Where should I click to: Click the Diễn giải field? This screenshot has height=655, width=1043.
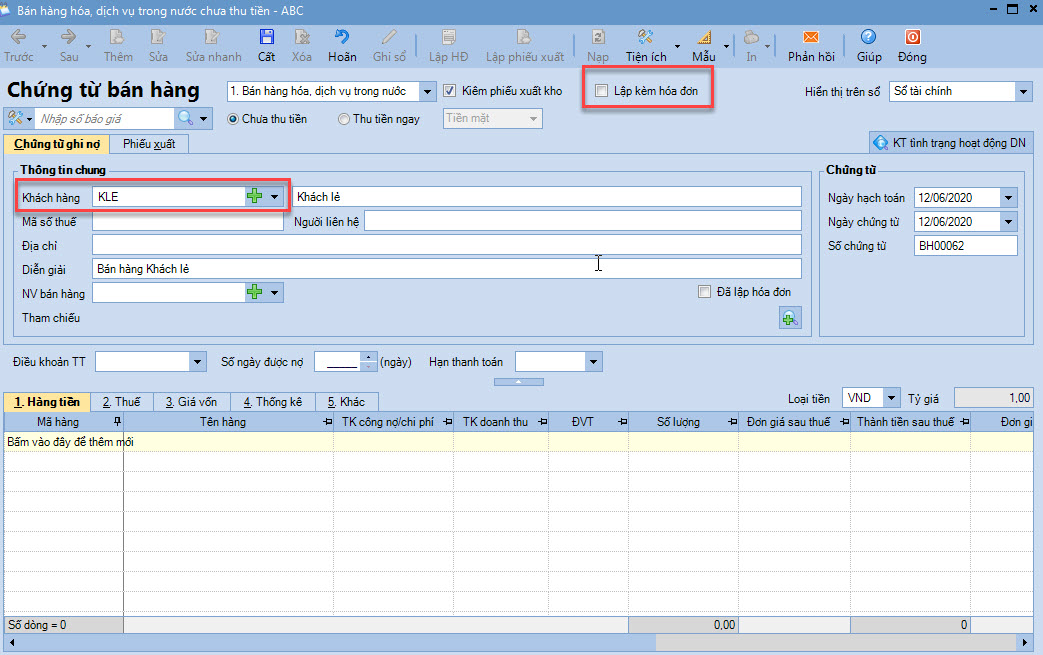[x=447, y=269]
